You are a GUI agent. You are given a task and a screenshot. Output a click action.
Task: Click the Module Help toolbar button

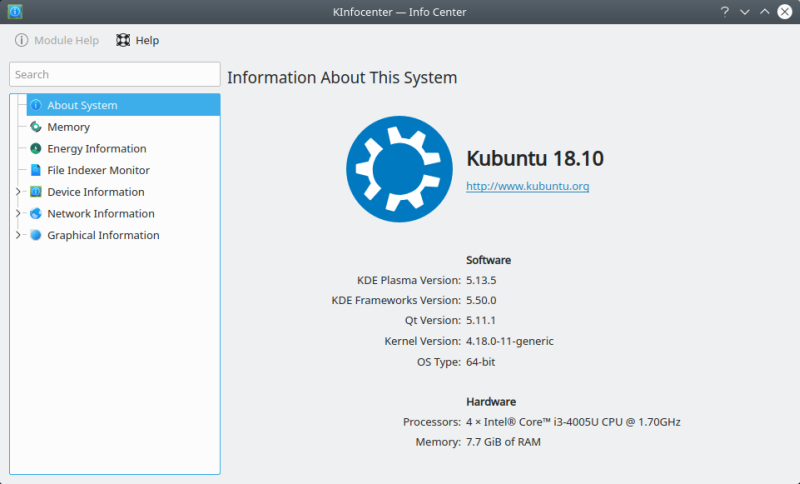pyautogui.click(x=57, y=40)
